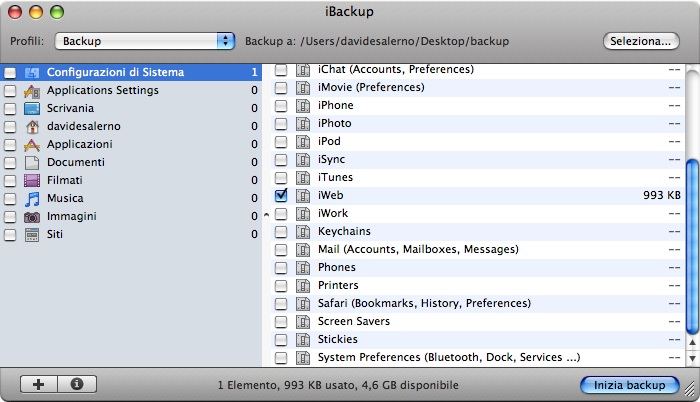Click the iWork label in list
This screenshot has height=402, width=700.
[x=333, y=213]
